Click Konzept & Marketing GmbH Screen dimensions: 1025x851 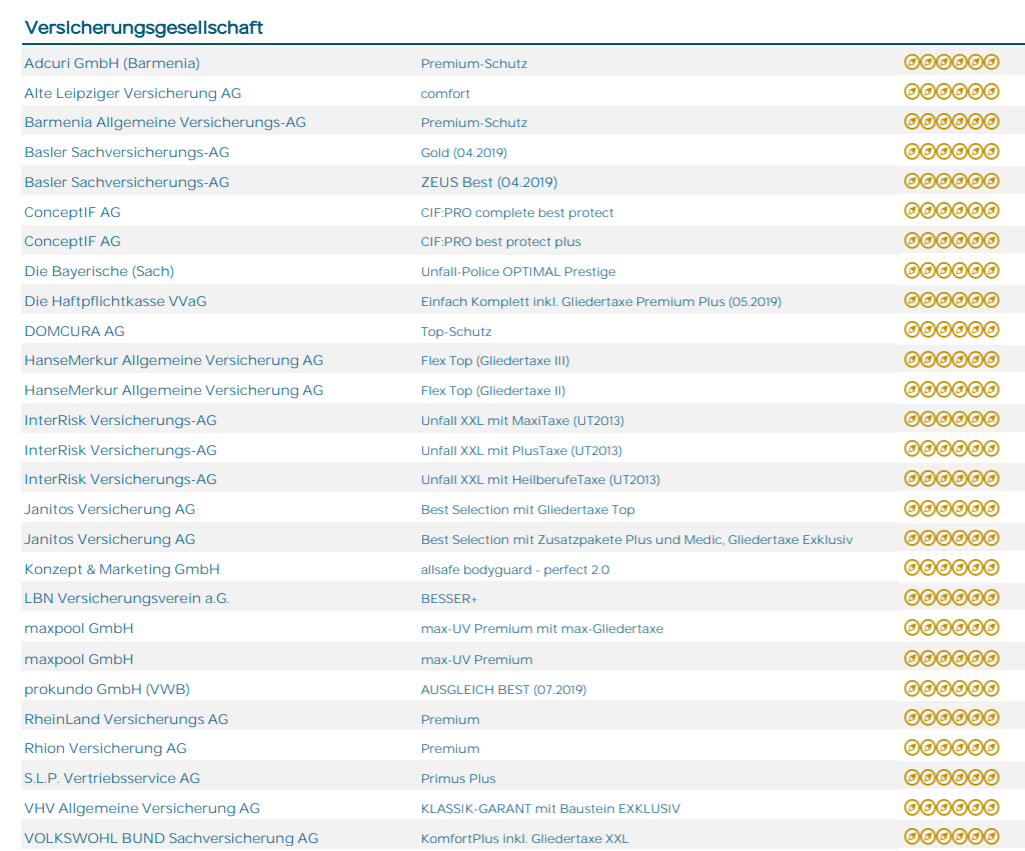122,569
